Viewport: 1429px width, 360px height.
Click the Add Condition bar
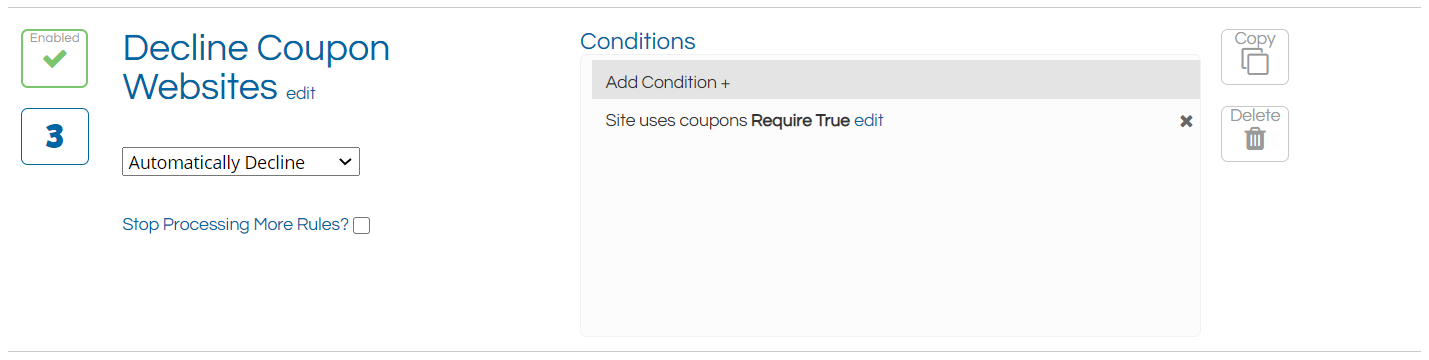pyautogui.click(x=896, y=81)
